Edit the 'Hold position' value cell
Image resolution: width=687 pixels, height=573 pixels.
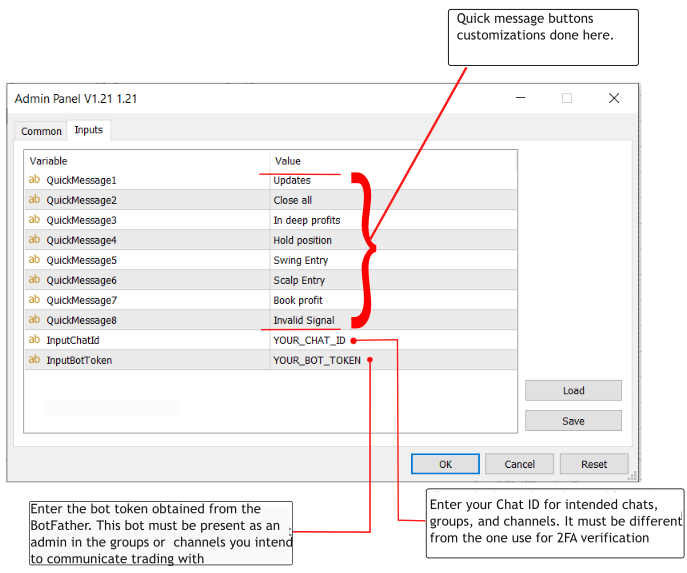coord(393,240)
